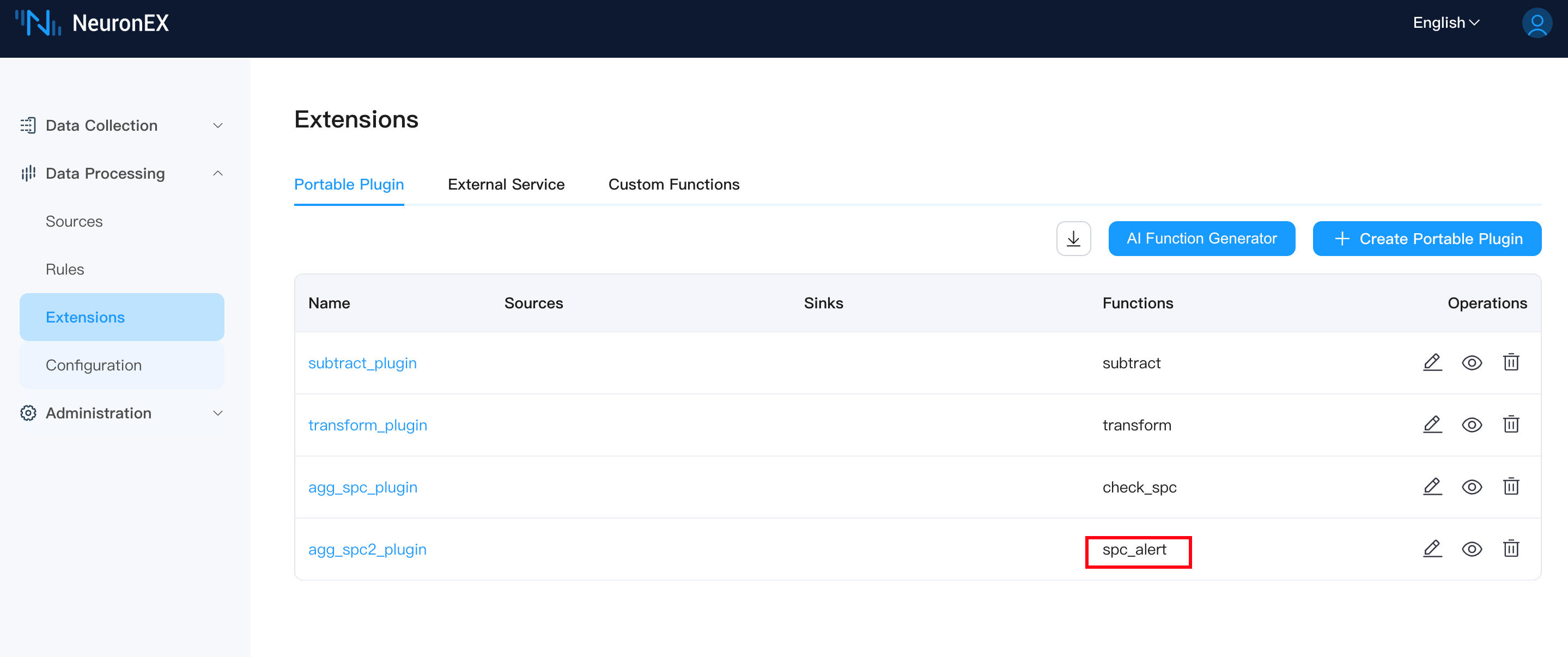The image size is (1568, 657).
Task: Click Create Portable Plugin button
Action: coord(1426,239)
